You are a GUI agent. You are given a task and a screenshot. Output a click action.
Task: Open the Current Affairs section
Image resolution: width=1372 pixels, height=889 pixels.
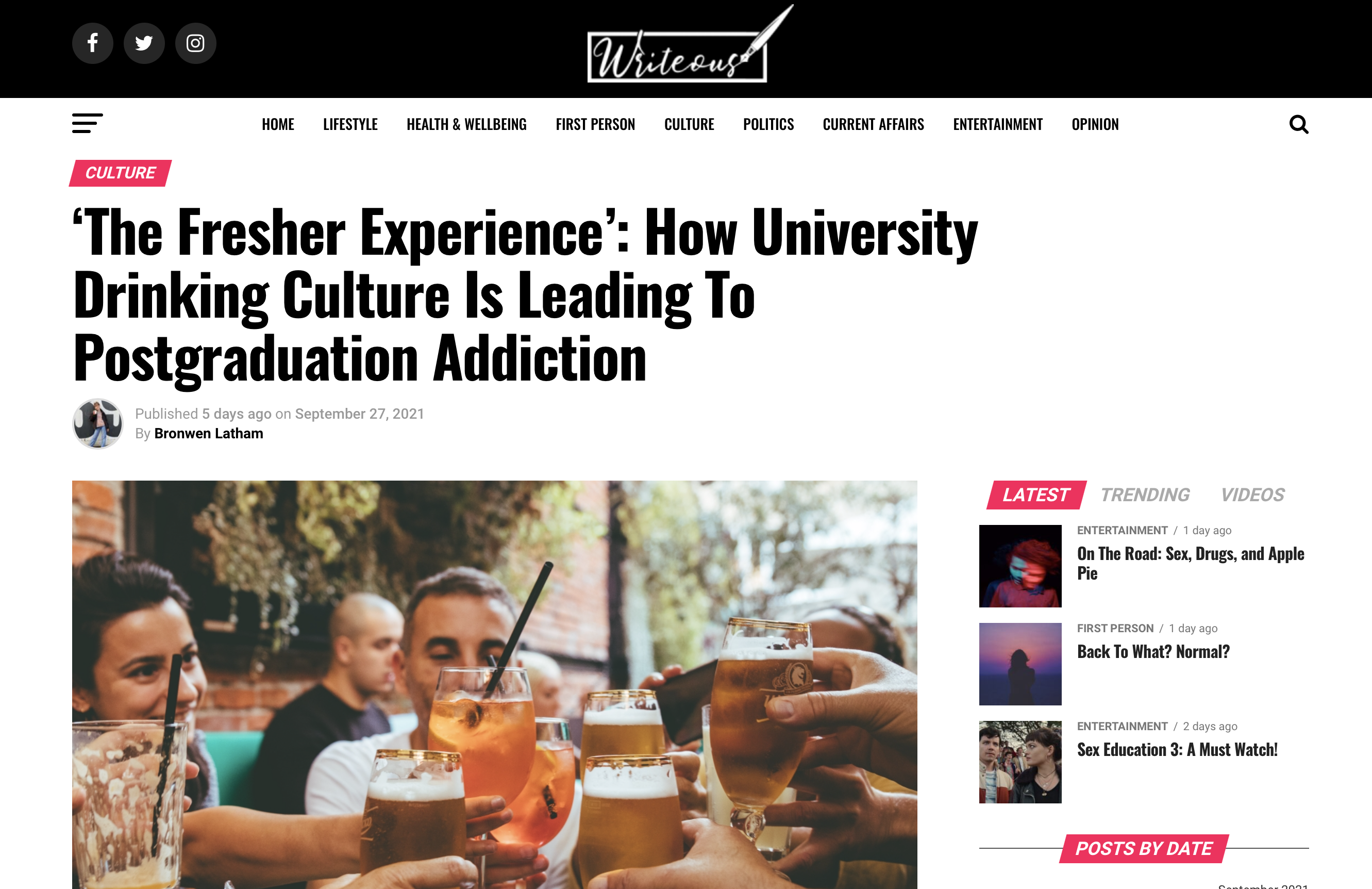point(873,124)
